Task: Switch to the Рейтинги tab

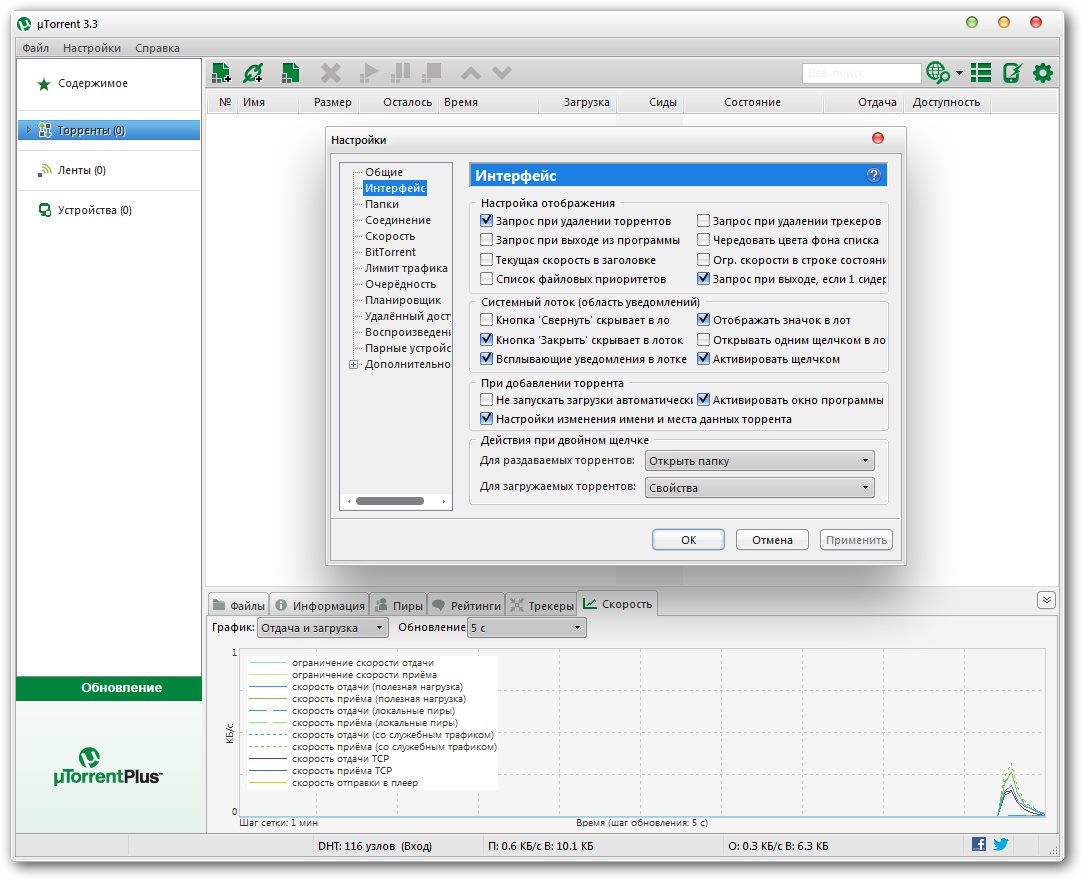Action: [x=467, y=605]
